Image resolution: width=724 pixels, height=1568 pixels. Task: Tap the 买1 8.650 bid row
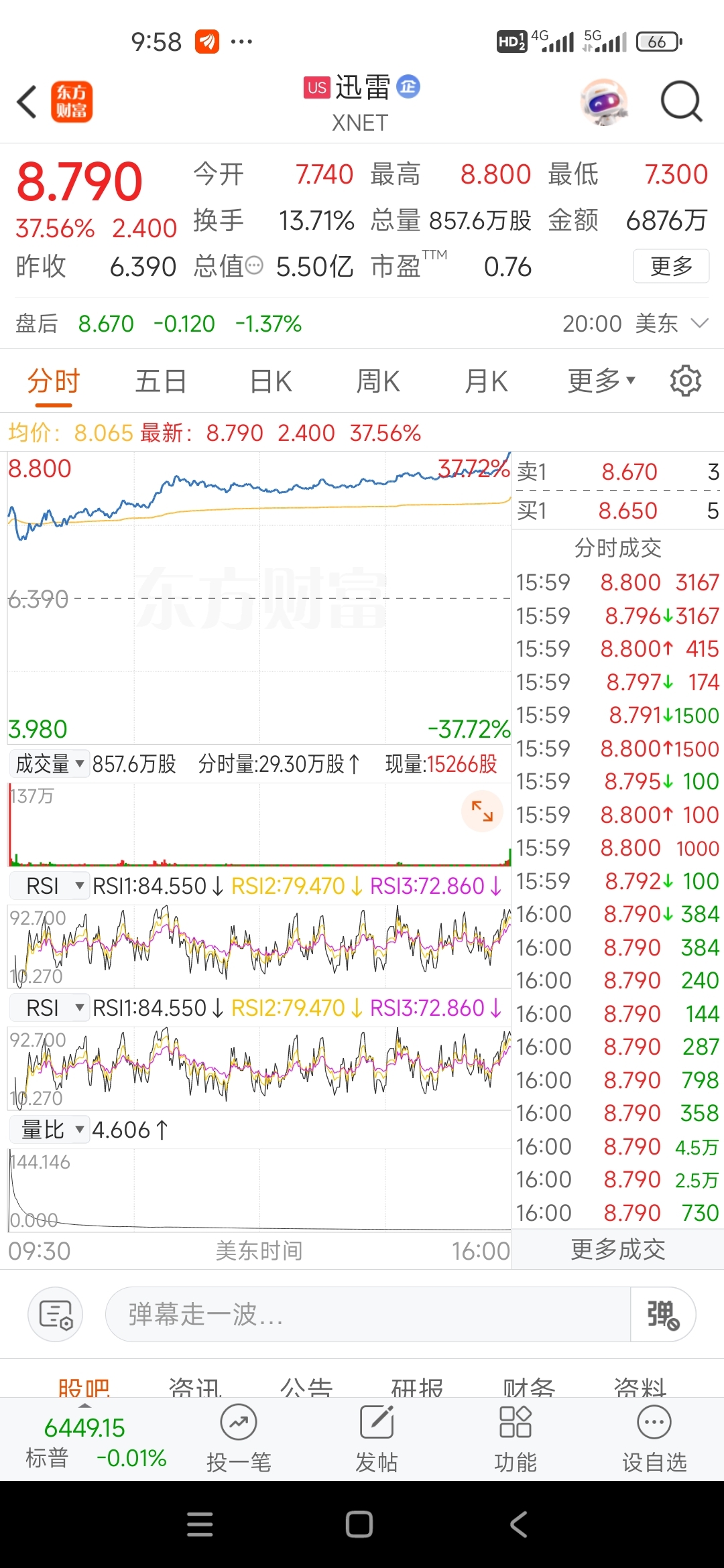tap(618, 511)
